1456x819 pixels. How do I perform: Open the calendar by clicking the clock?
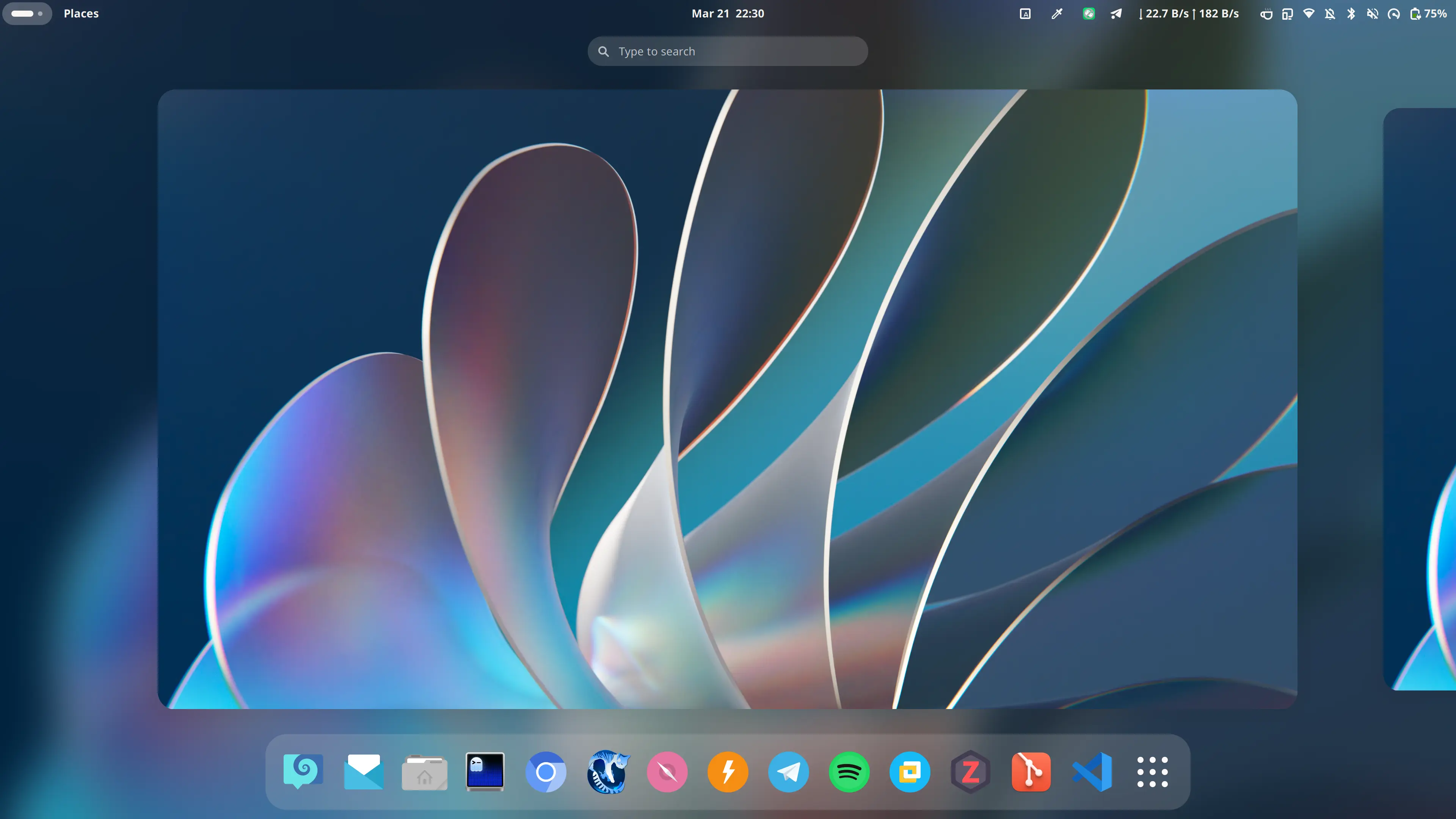[x=728, y=13]
